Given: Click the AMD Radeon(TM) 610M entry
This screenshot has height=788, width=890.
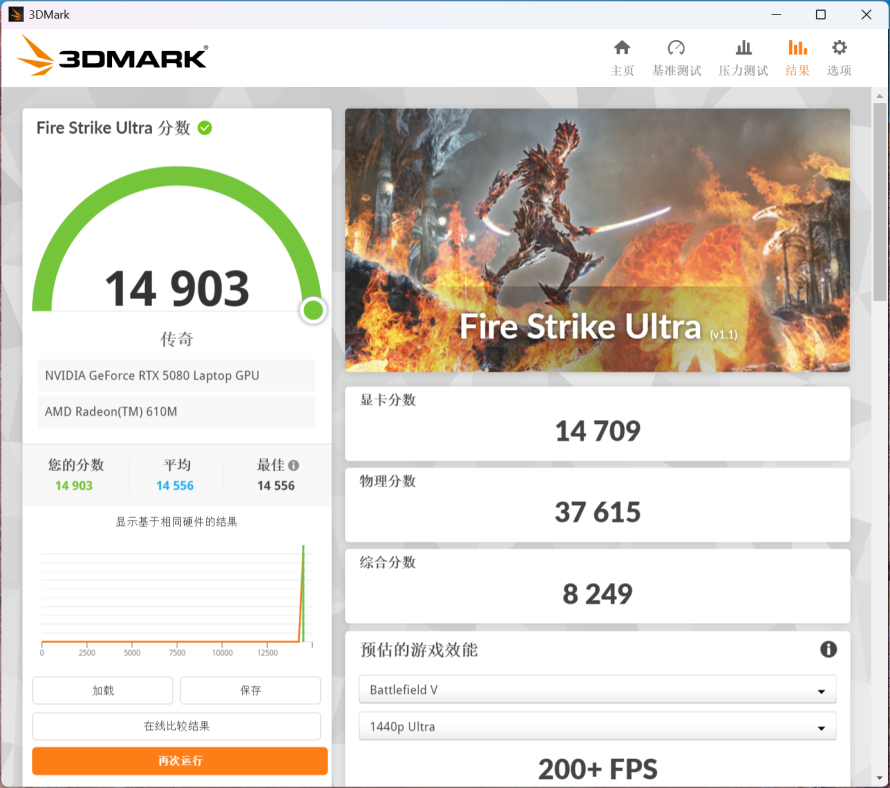Looking at the screenshot, I should (177, 411).
